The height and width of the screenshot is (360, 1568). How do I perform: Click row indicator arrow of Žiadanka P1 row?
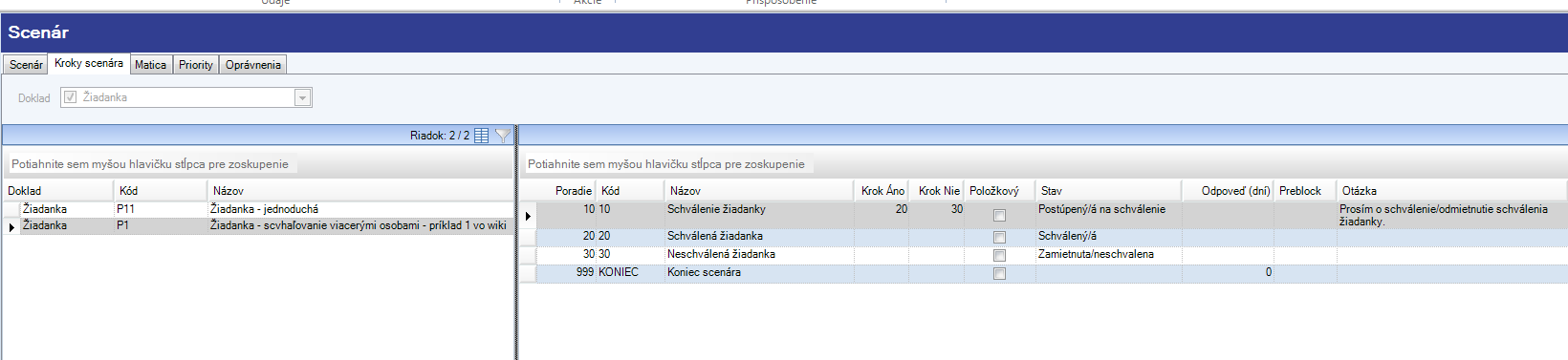pyautogui.click(x=11, y=226)
